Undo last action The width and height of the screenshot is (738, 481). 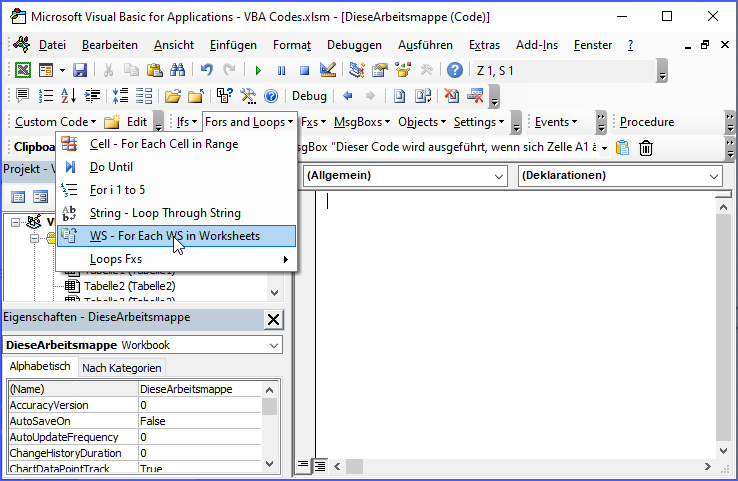pyautogui.click(x=206, y=71)
